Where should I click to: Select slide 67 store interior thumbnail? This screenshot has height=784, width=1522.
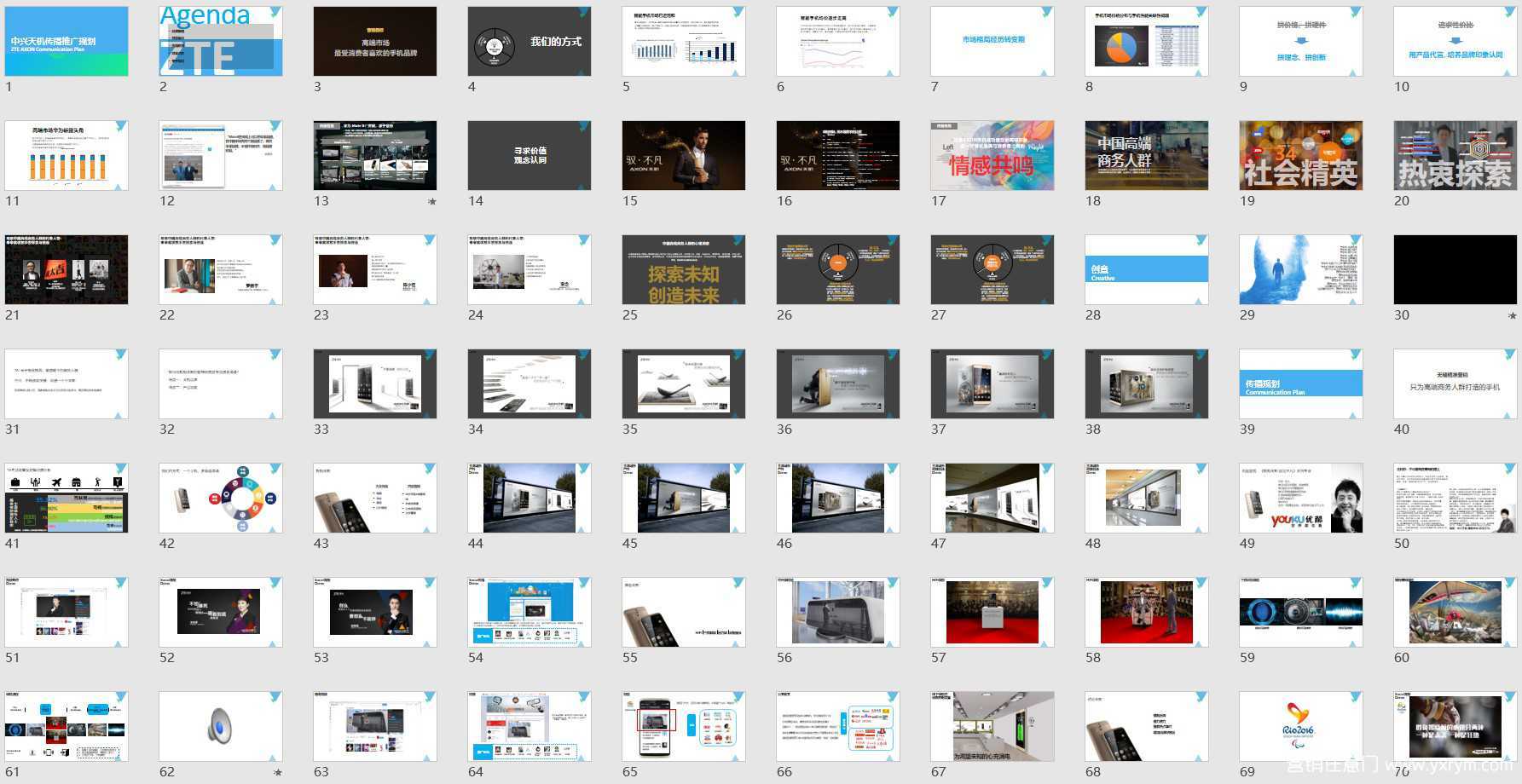(x=992, y=726)
